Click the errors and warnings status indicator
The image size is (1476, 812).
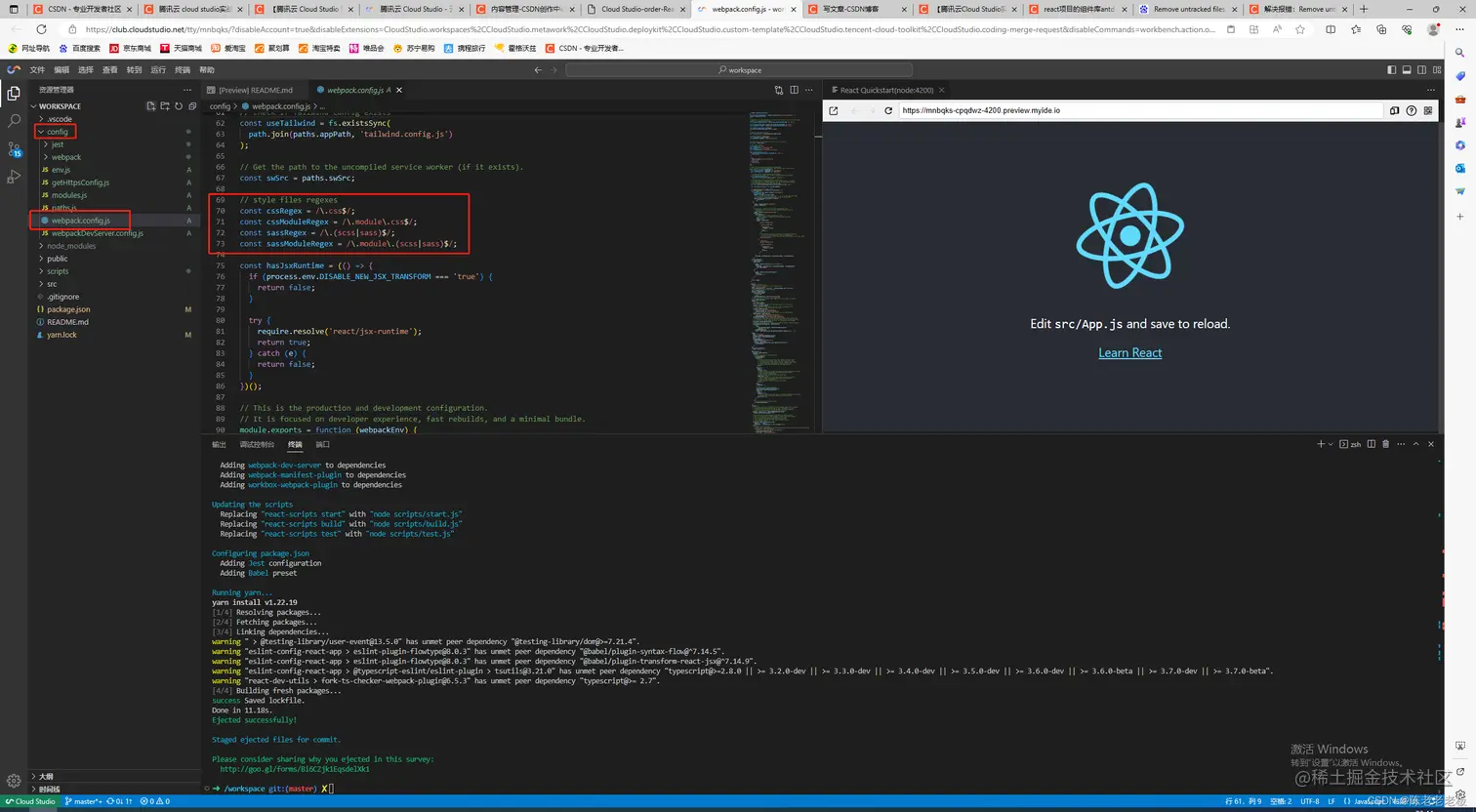[155, 801]
